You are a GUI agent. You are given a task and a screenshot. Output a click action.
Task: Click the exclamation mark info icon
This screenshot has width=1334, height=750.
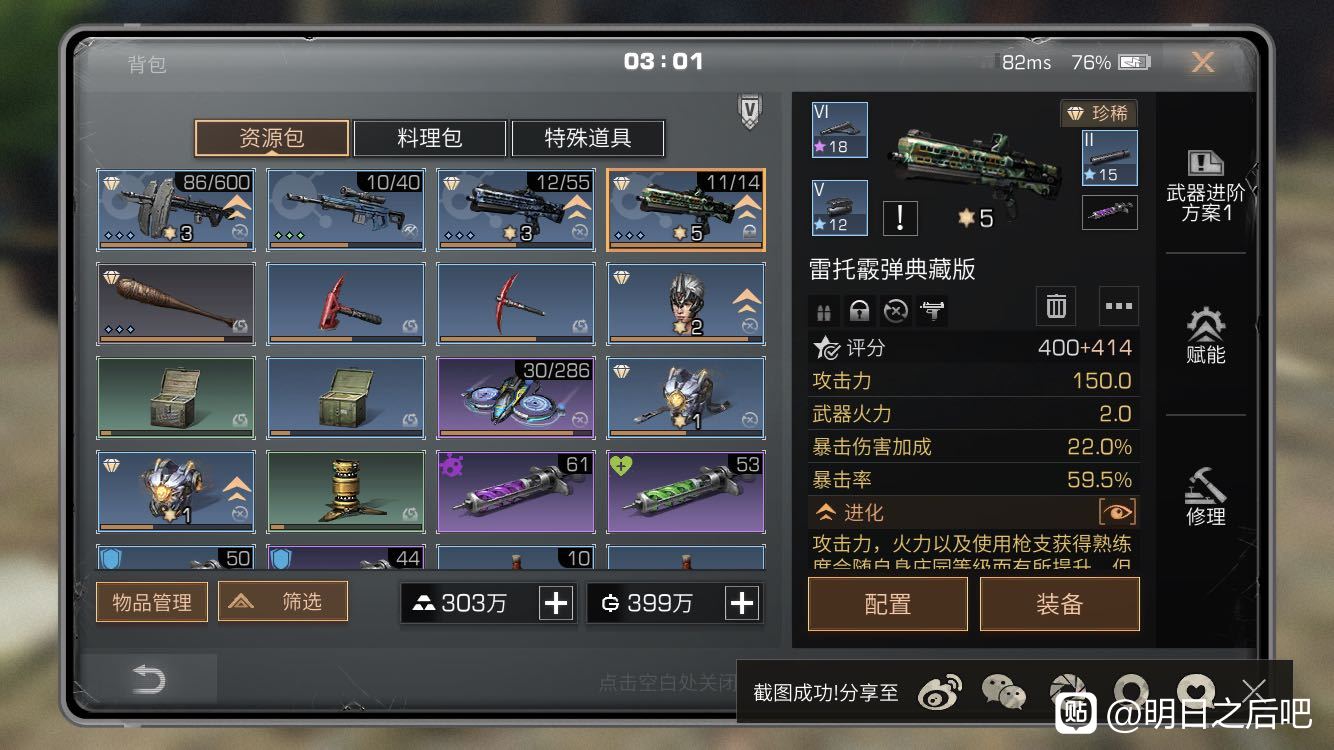coord(900,217)
